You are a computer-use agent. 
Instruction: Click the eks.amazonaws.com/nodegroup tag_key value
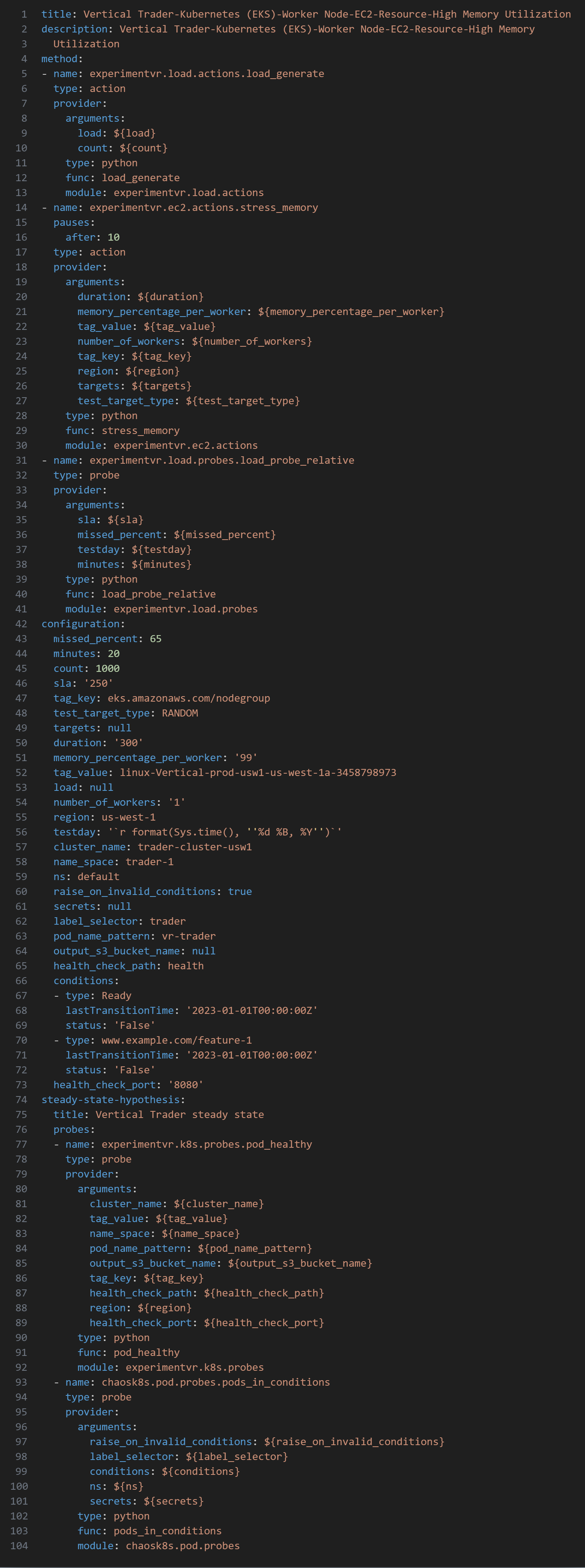pos(188,698)
